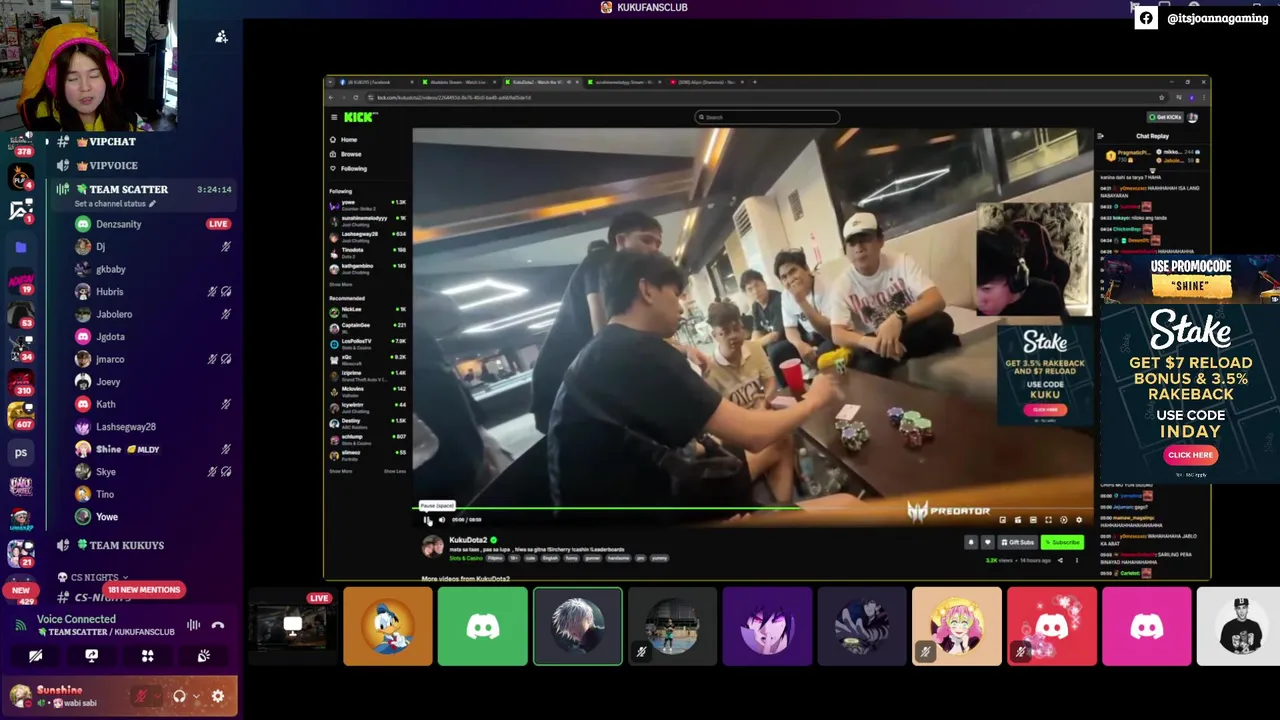Open the soundboard button
Screen dimensions: 1280x720
[x=203, y=656]
